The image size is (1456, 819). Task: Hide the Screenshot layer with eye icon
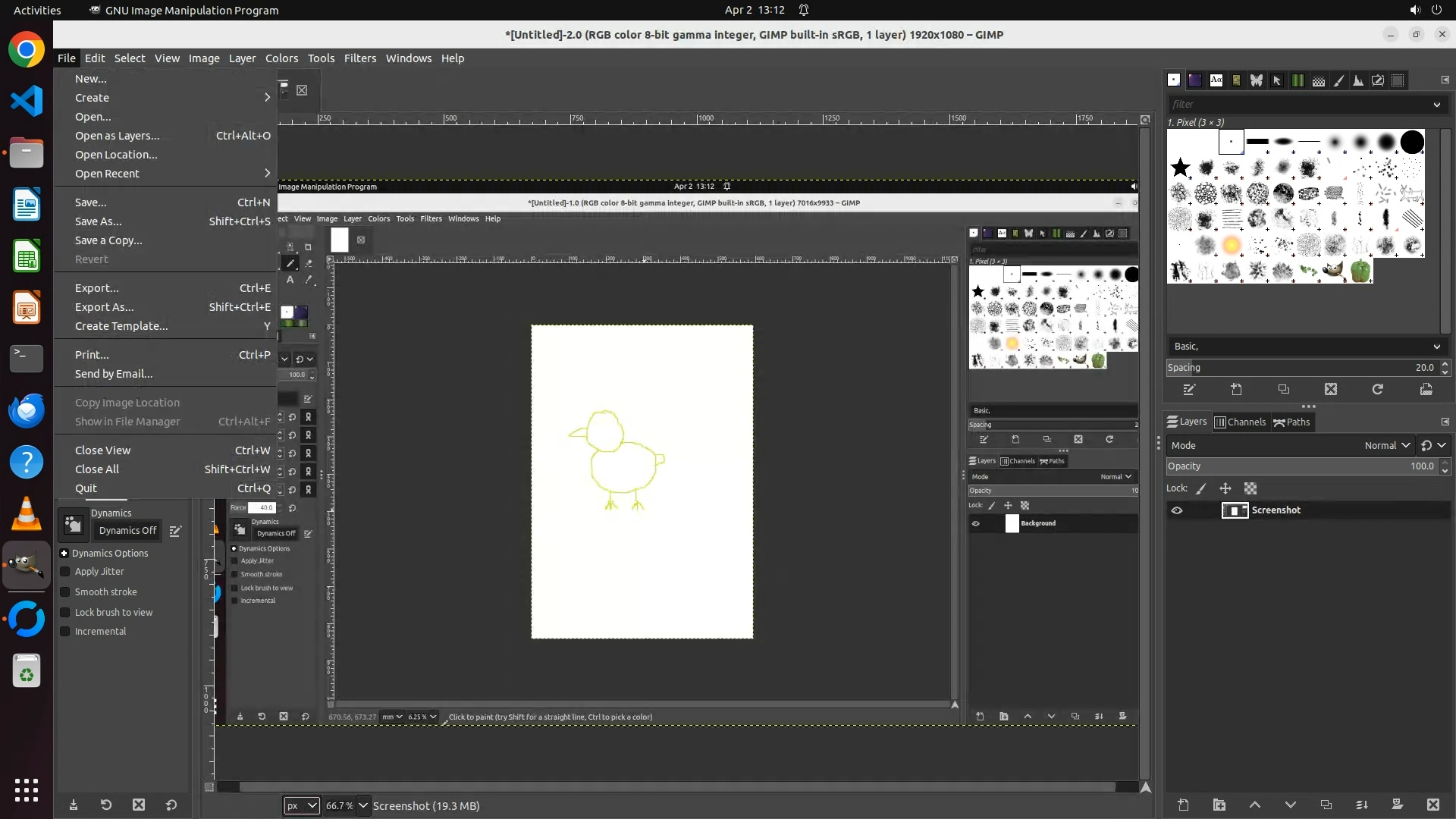coord(1177,510)
